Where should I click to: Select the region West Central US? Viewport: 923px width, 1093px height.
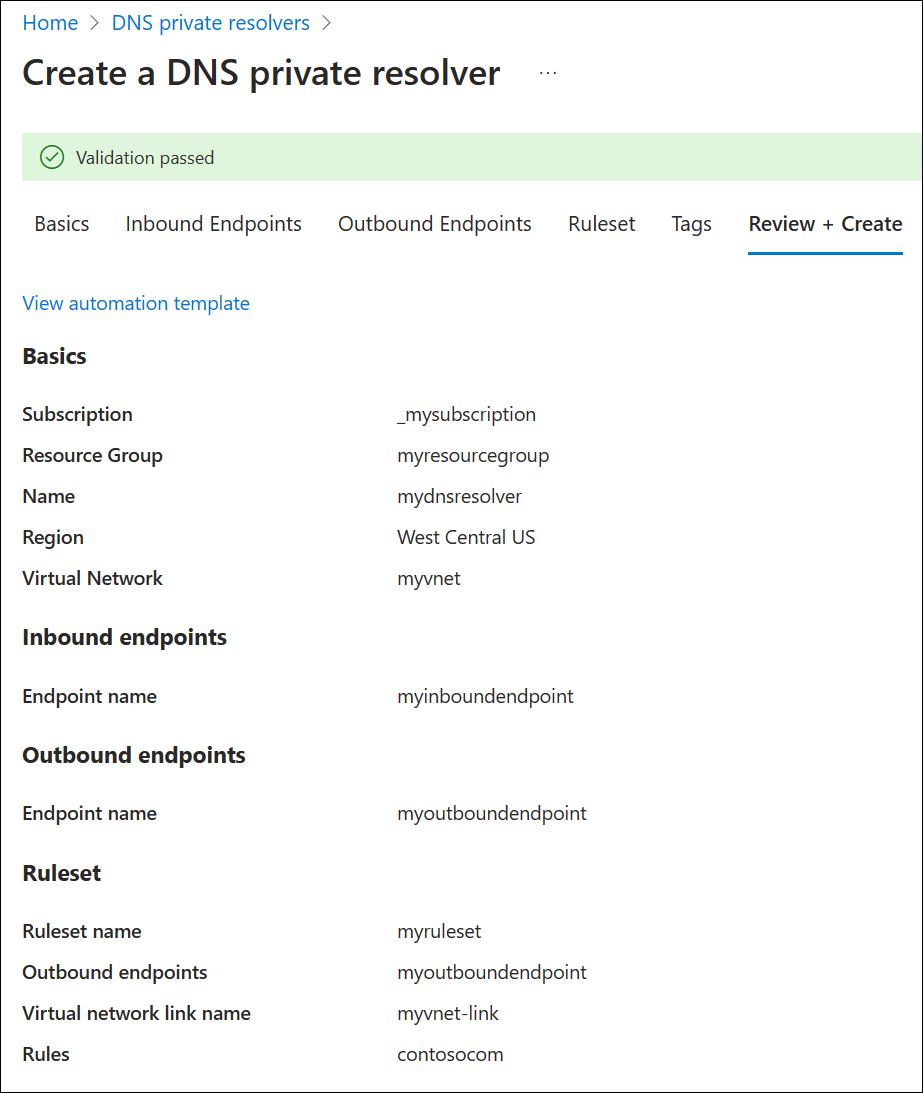coord(466,537)
